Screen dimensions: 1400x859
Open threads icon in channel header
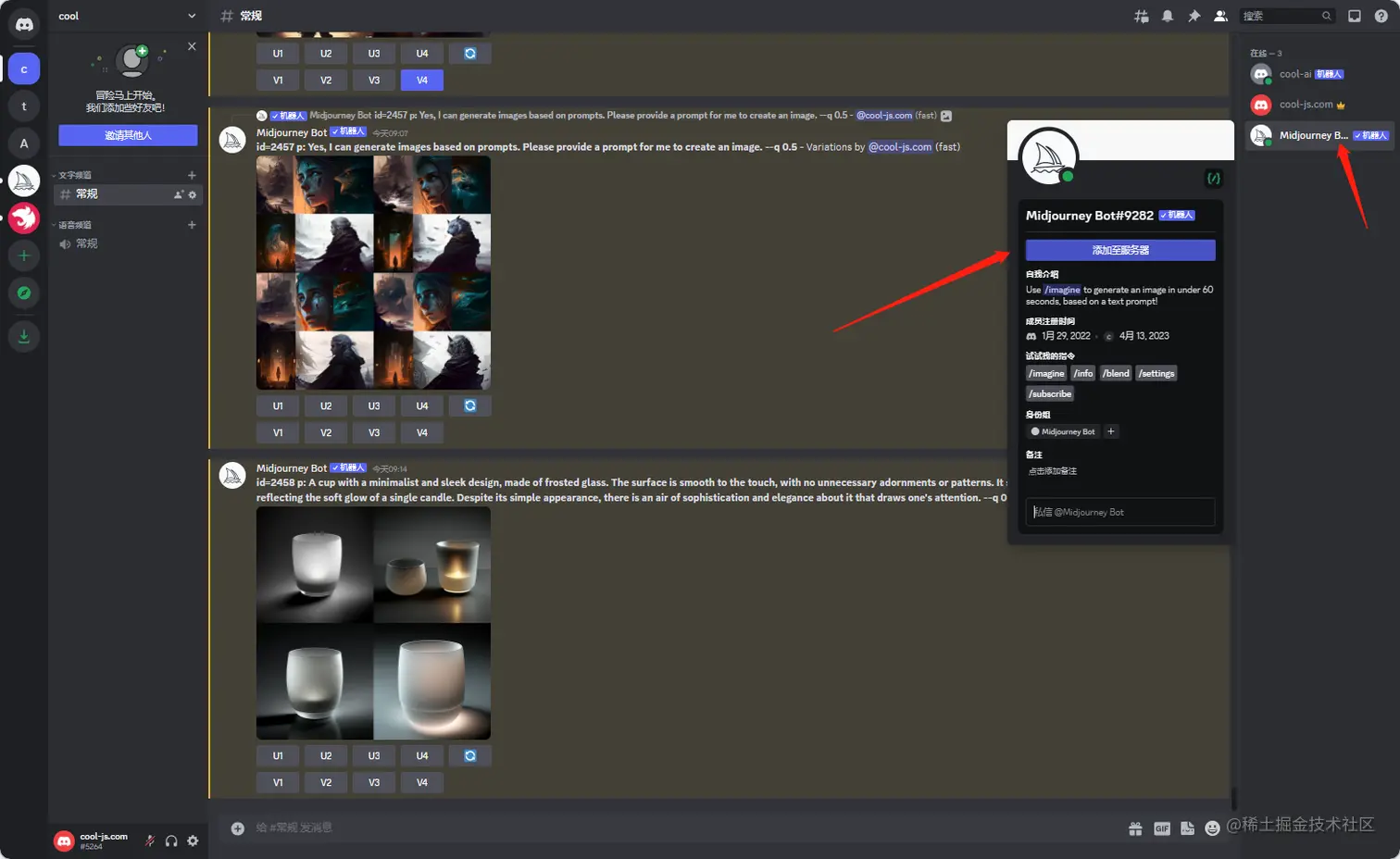point(1141,16)
